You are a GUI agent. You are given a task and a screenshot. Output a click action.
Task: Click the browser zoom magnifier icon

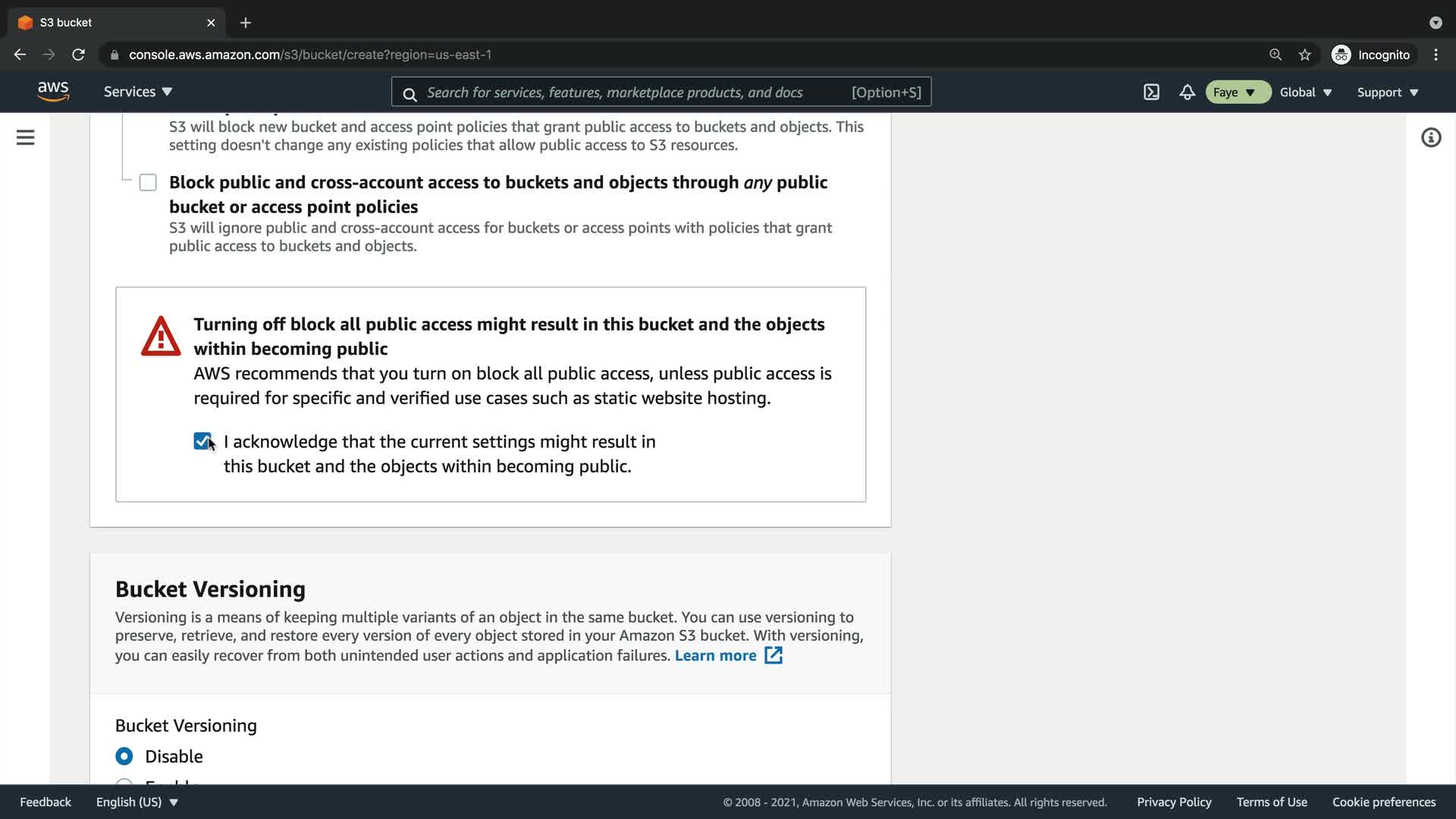coord(1276,55)
